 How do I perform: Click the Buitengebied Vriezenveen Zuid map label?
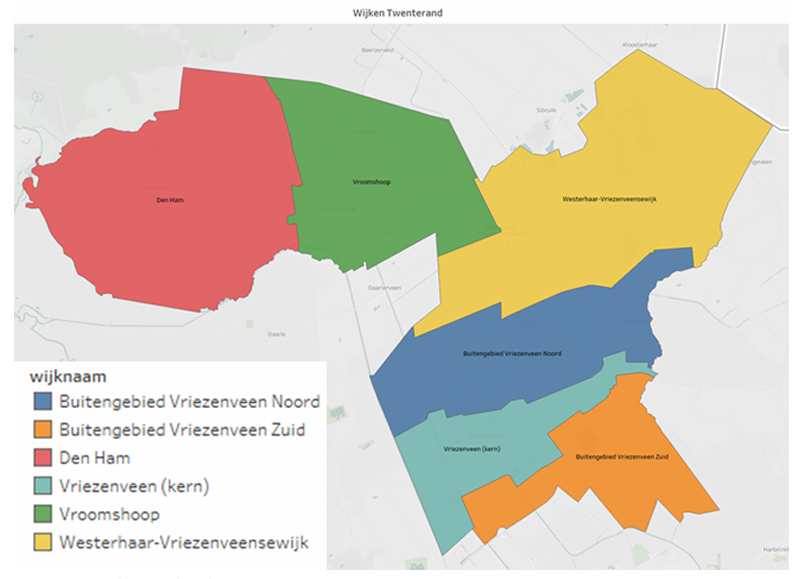point(622,457)
